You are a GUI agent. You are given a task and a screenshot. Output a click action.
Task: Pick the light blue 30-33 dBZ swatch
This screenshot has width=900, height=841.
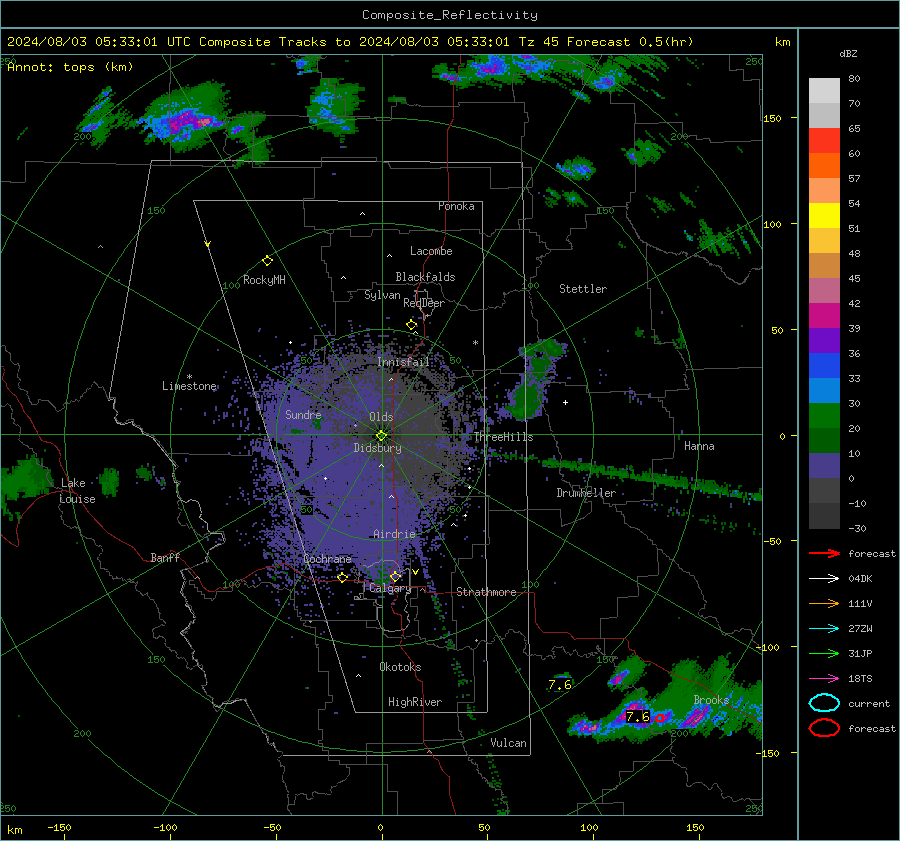point(824,391)
